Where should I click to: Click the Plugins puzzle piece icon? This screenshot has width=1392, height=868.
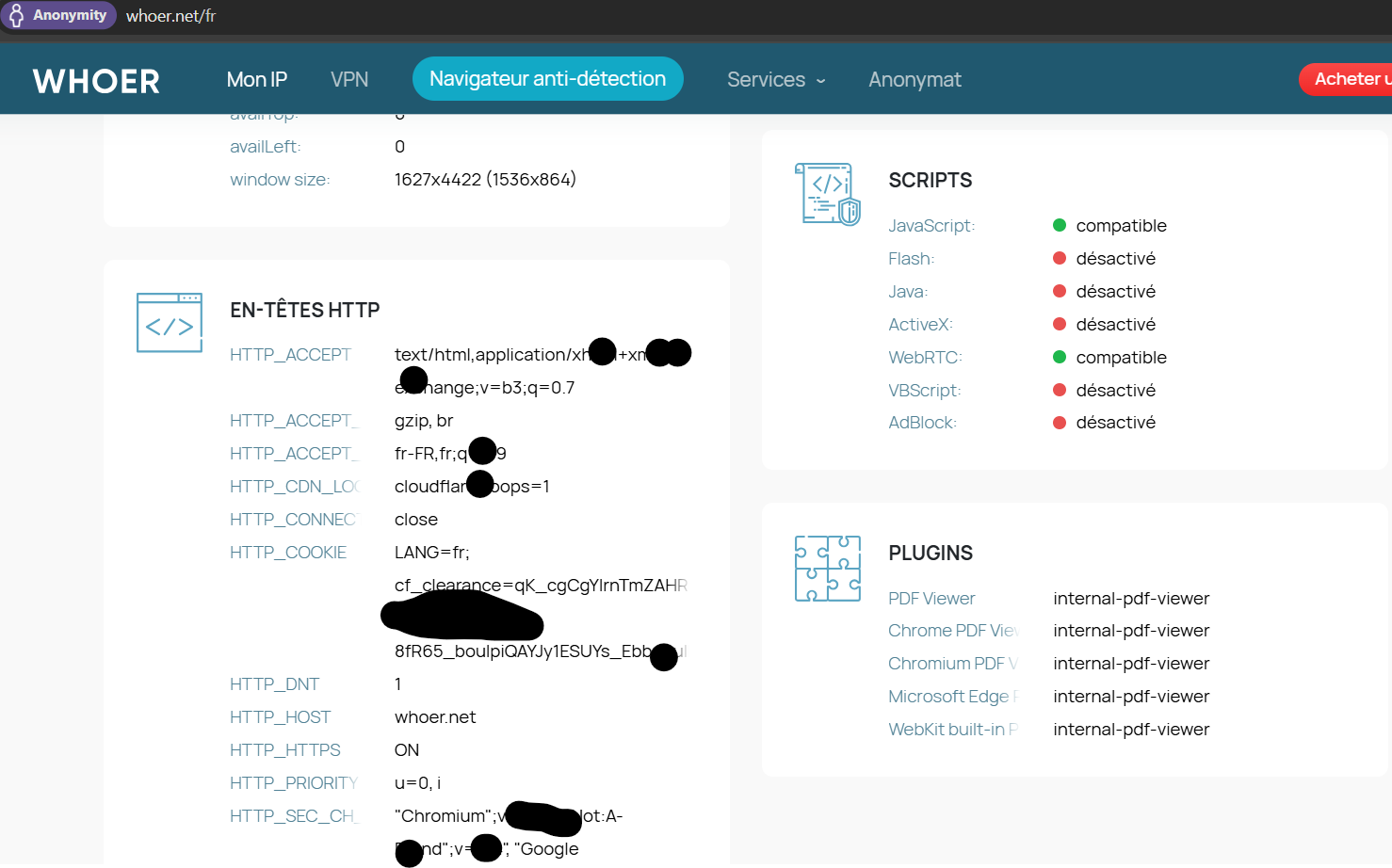(827, 568)
